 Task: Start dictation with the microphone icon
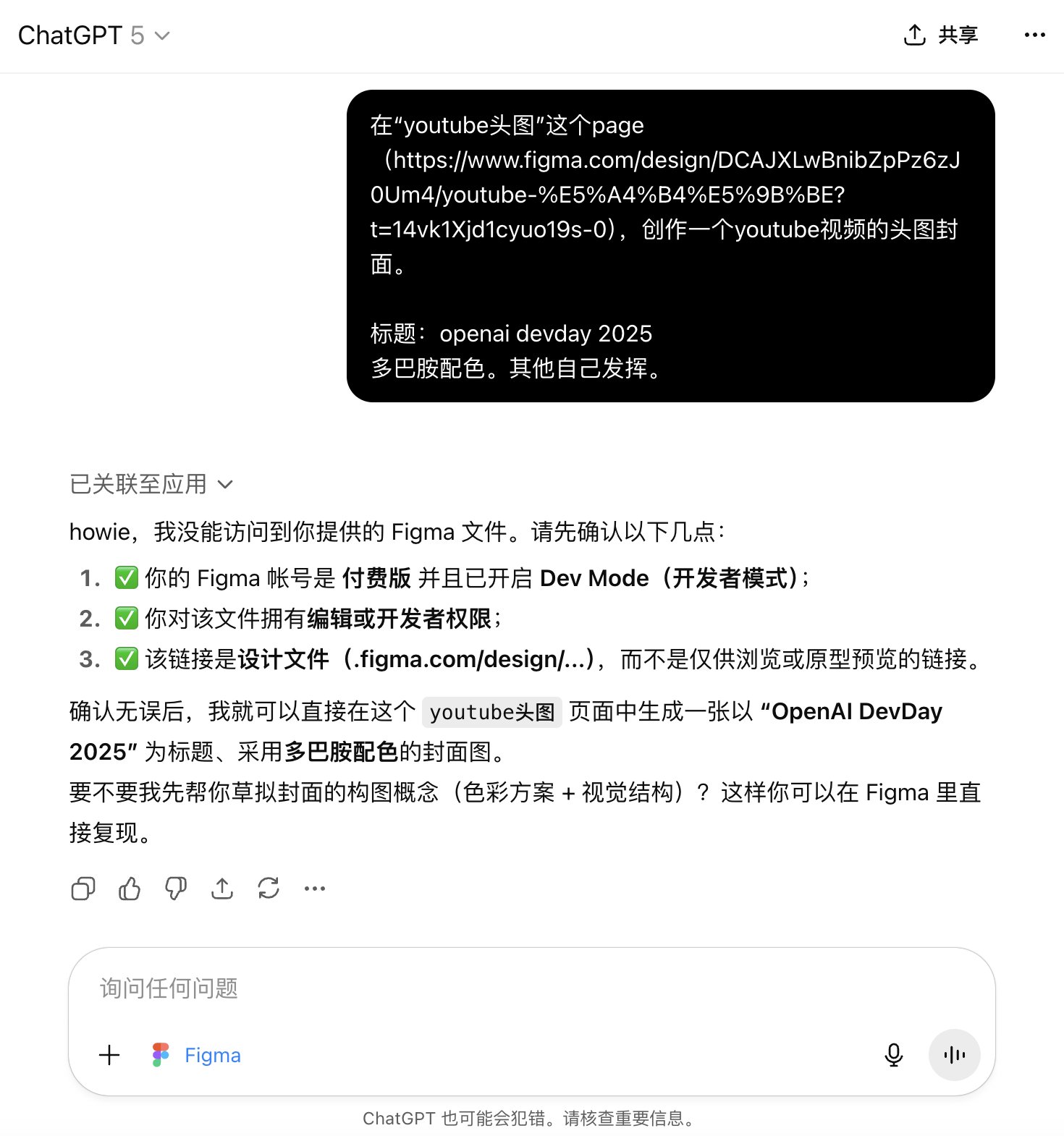click(x=894, y=1055)
